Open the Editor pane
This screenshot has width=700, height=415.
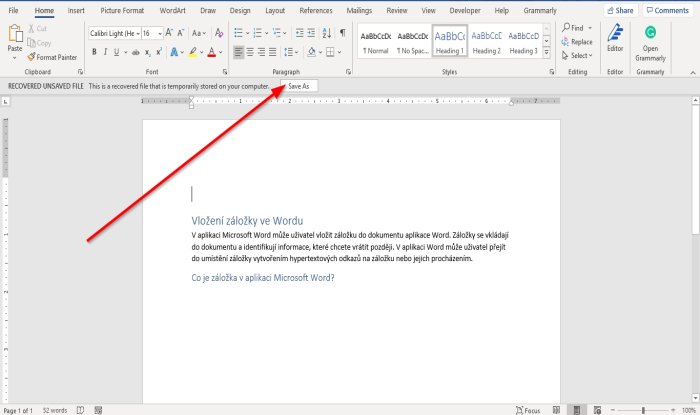pos(615,33)
